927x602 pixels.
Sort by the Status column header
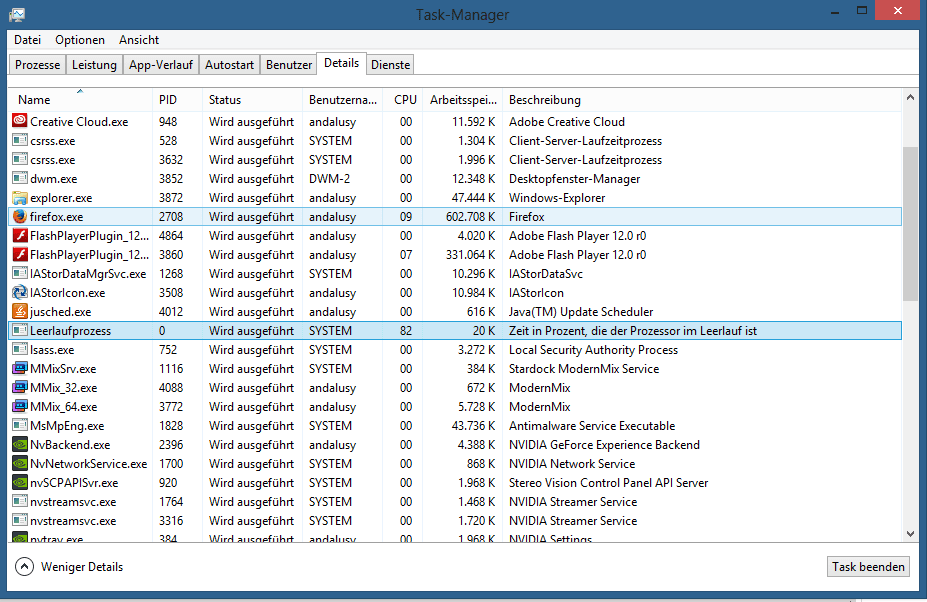(x=252, y=99)
